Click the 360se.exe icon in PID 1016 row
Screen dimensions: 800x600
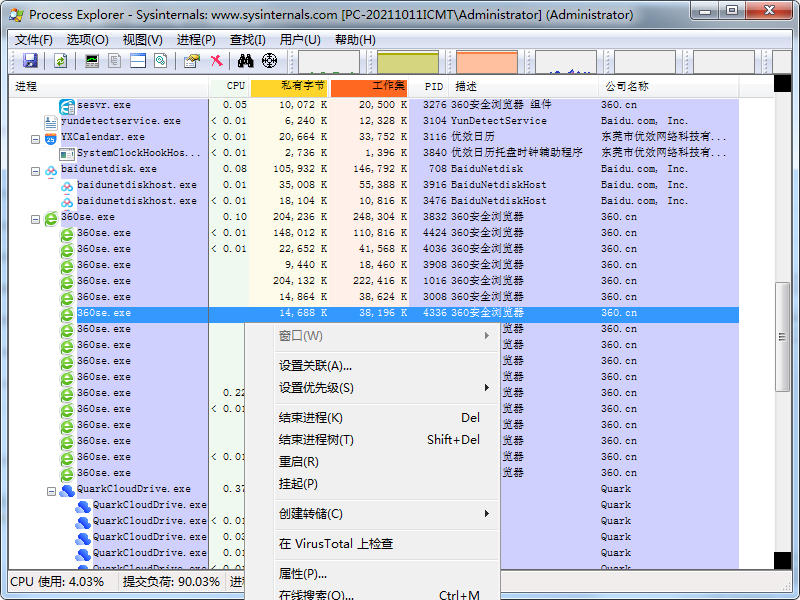(67, 282)
